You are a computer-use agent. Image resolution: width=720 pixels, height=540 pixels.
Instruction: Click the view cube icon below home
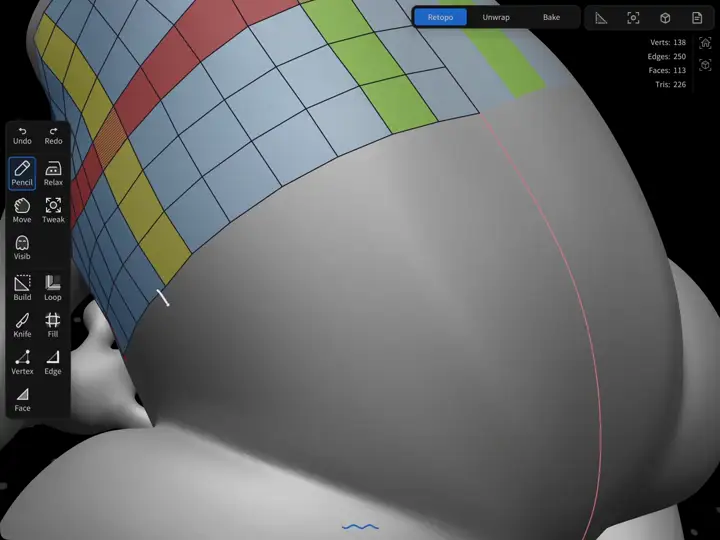pyautogui.click(x=705, y=65)
